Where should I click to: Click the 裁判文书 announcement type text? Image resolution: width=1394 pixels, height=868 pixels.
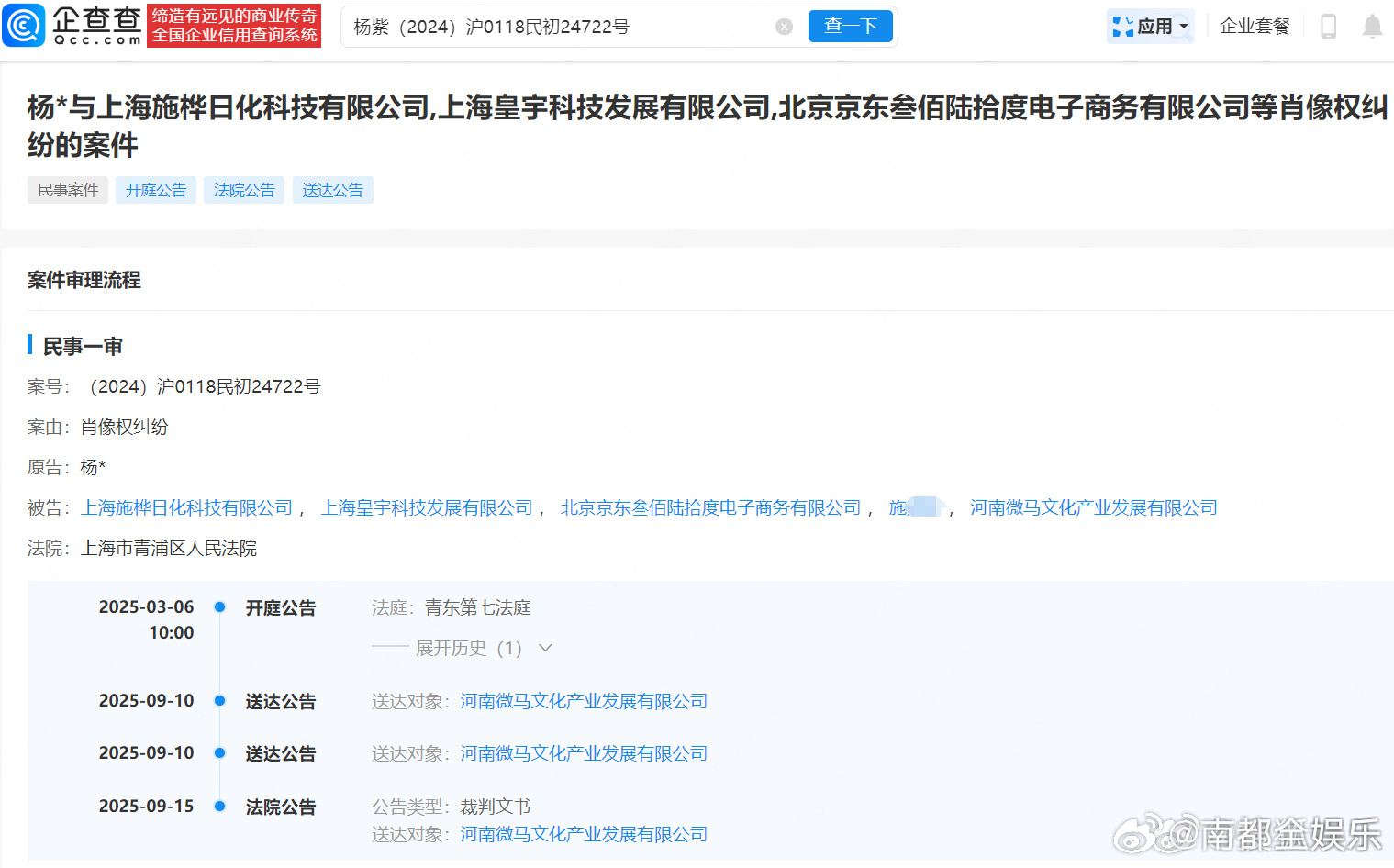(496, 807)
